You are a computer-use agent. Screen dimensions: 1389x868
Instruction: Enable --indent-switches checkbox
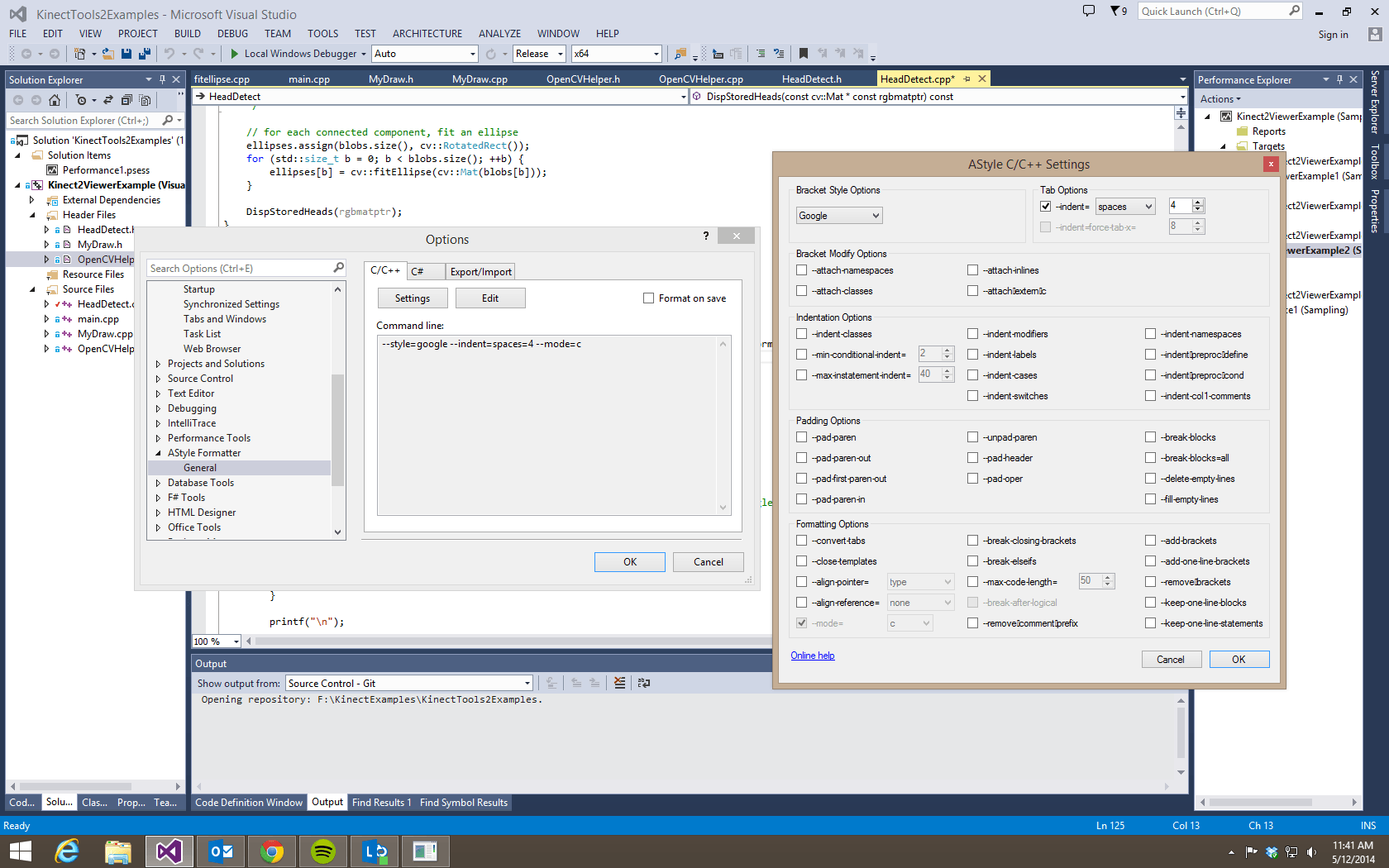point(973,396)
